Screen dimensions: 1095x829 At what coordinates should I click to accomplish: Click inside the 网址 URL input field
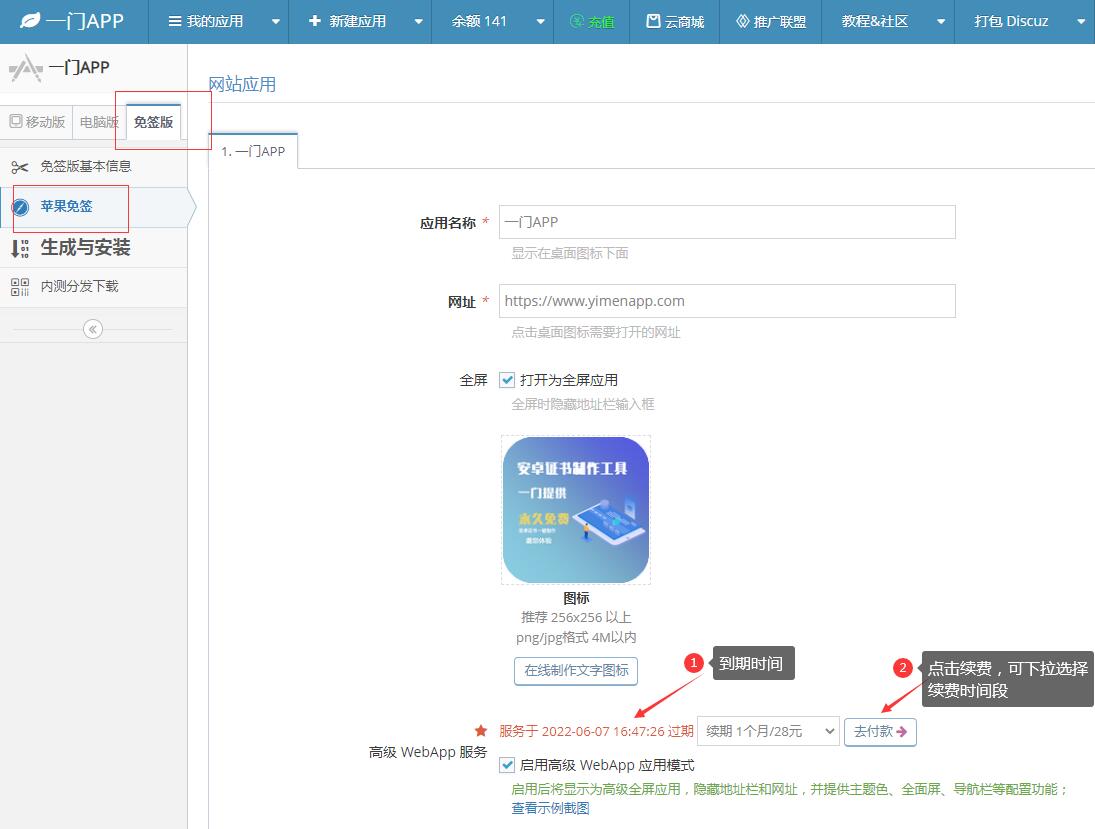(x=725, y=301)
